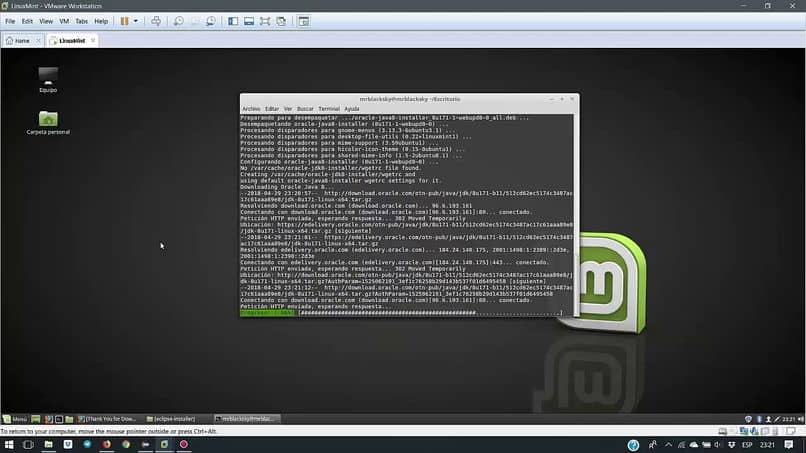The height and width of the screenshot is (453, 806).
Task: Open terminal Archivo menu
Action: pos(251,108)
